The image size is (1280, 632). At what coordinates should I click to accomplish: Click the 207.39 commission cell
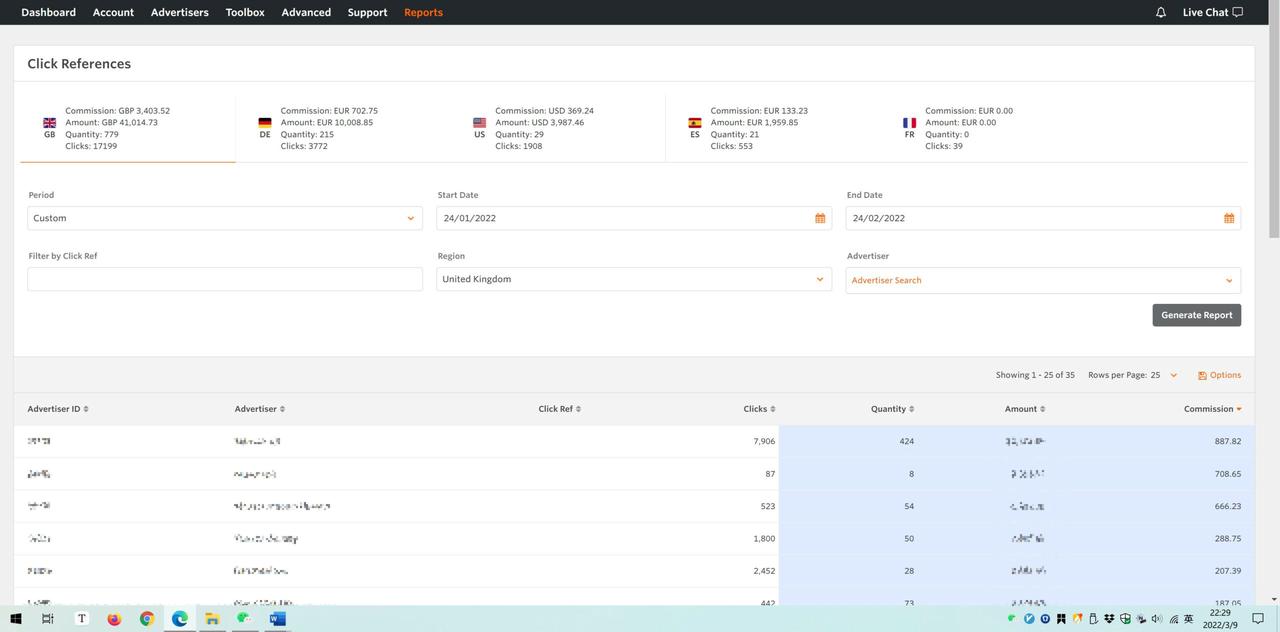(1228, 571)
